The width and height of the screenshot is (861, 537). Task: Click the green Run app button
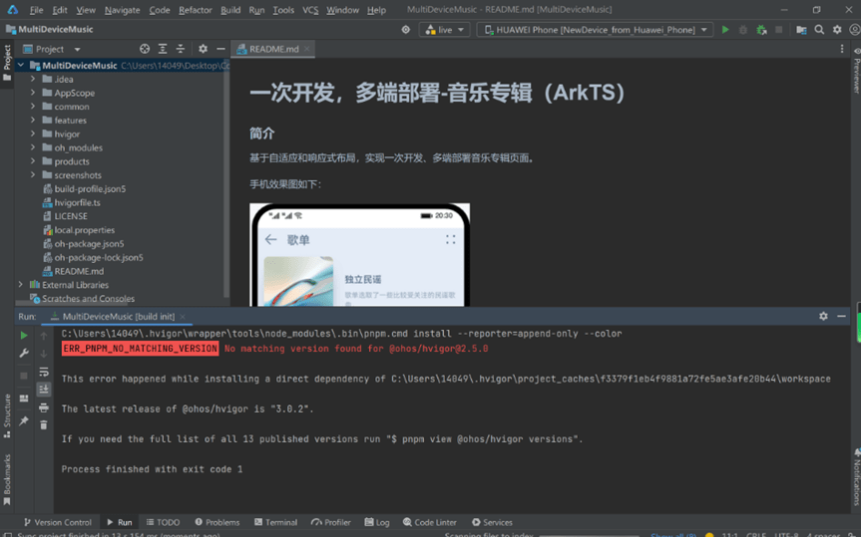pyautogui.click(x=725, y=30)
